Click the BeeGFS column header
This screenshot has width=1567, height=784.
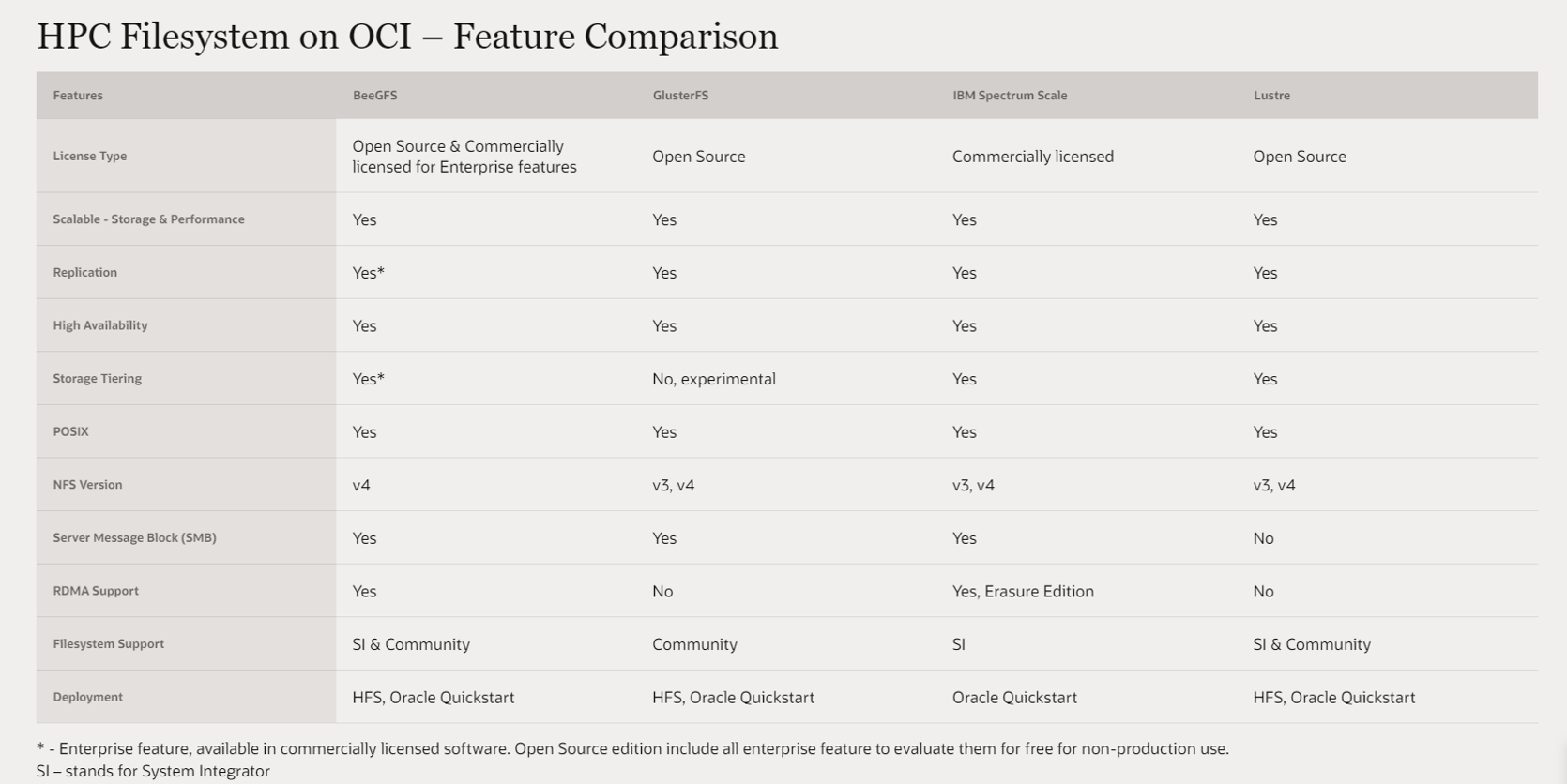(374, 96)
